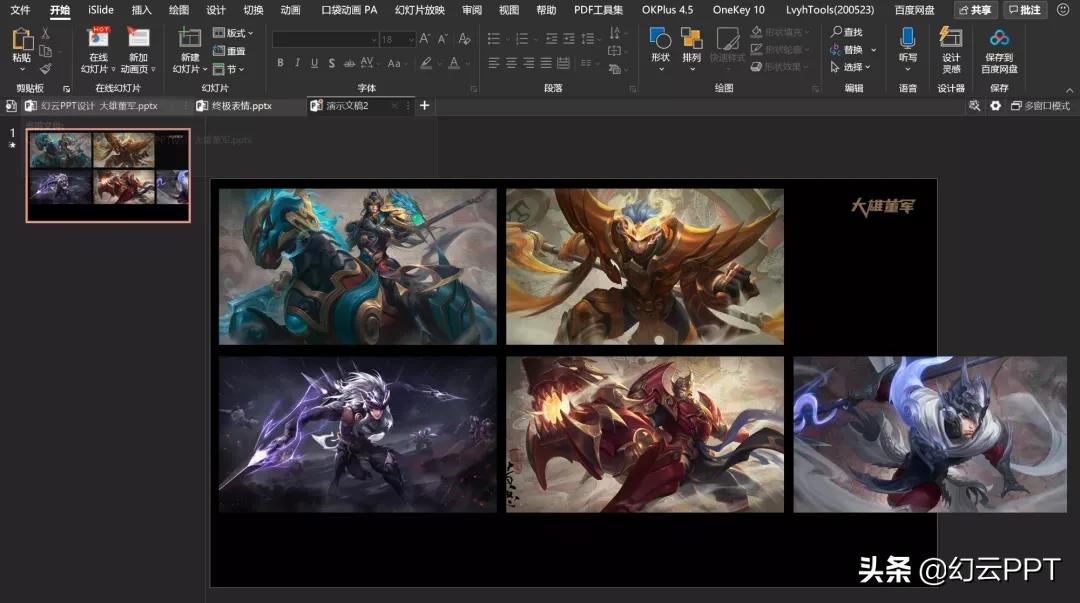Select the blue dragon rider image on slide

pyautogui.click(x=357, y=267)
